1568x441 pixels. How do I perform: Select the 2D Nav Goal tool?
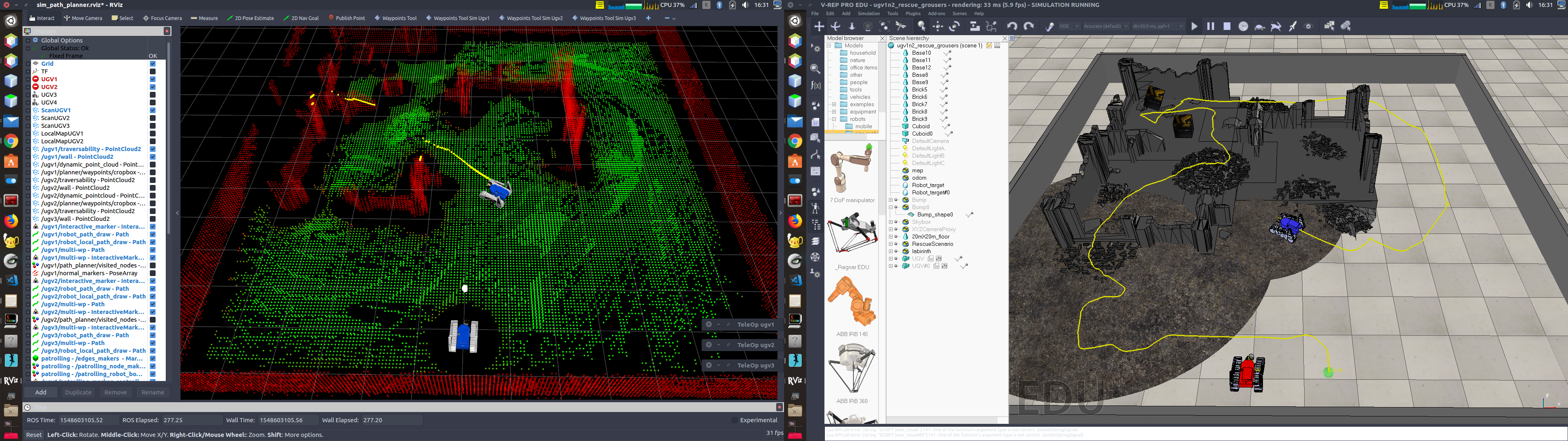(x=301, y=18)
